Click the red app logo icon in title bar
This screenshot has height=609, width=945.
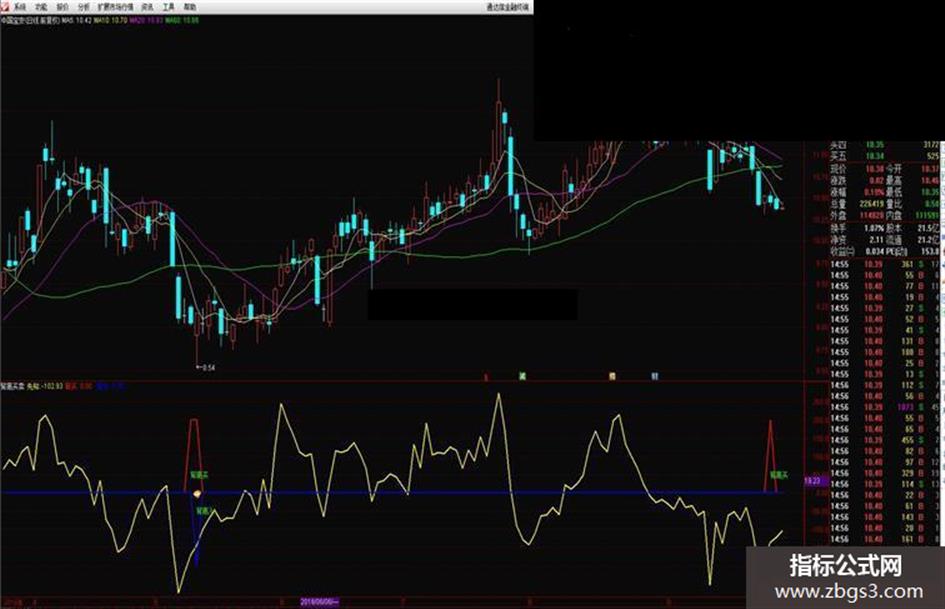(5, 7)
